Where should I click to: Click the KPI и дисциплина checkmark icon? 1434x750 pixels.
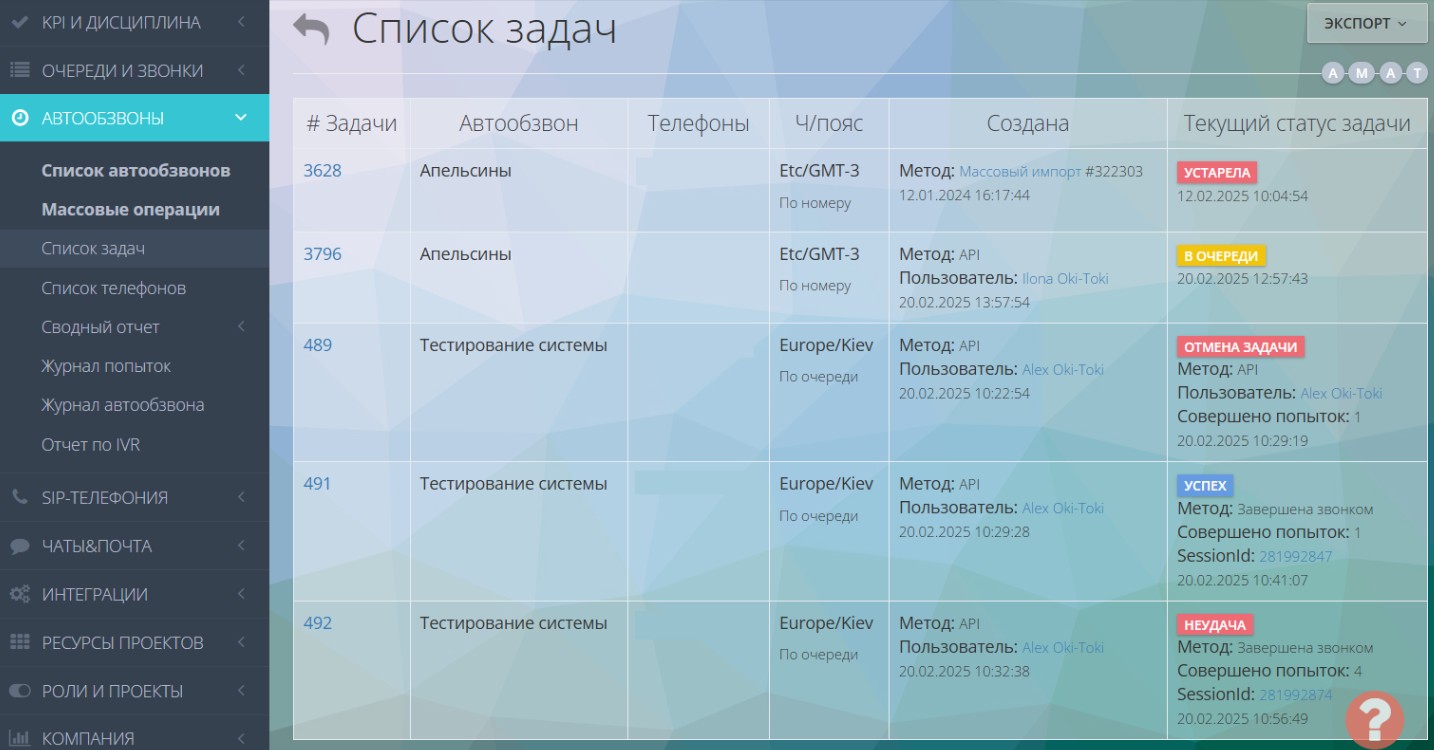click(x=19, y=22)
